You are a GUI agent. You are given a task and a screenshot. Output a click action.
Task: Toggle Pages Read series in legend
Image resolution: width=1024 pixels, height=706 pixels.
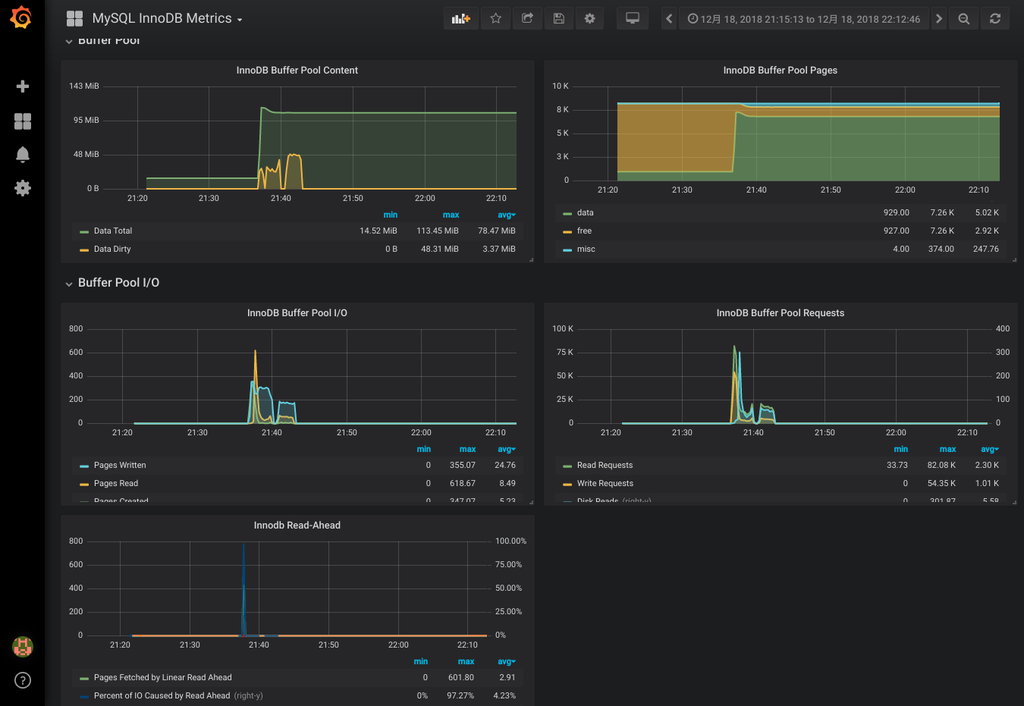point(116,483)
